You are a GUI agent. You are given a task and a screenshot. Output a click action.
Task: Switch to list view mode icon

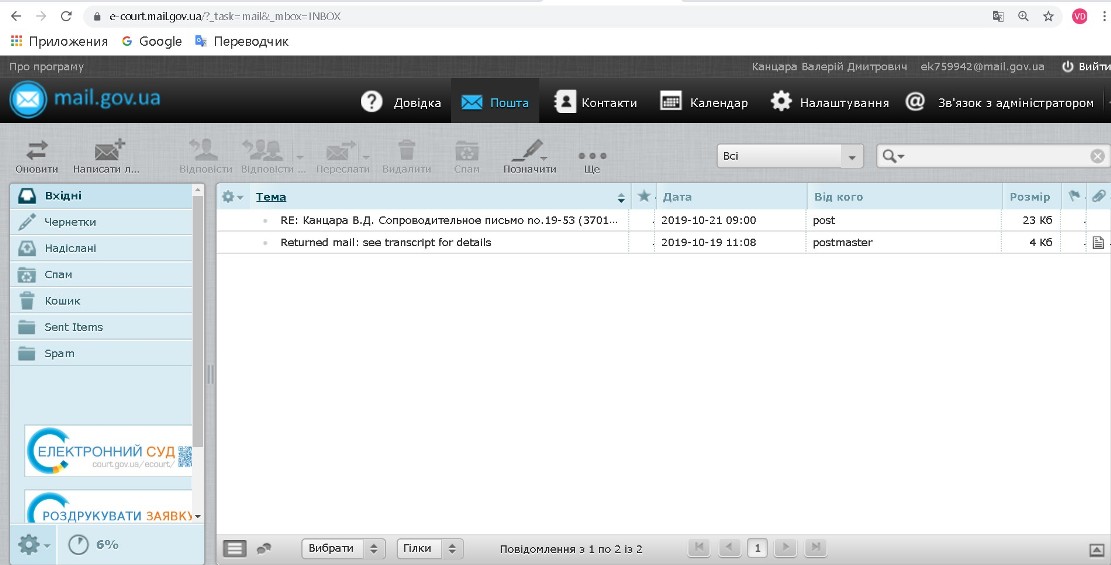point(235,548)
